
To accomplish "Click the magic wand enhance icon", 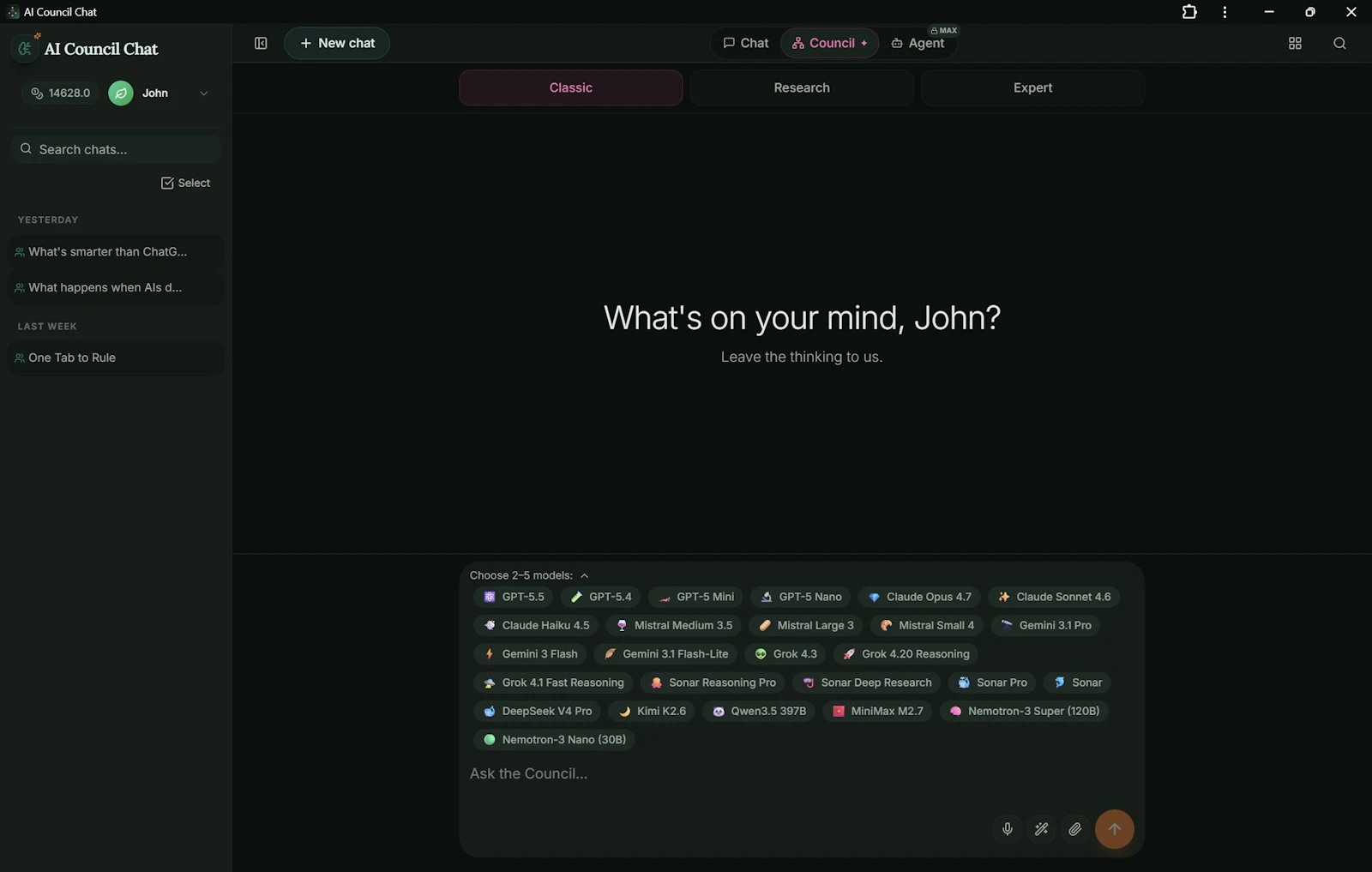I will tap(1041, 829).
